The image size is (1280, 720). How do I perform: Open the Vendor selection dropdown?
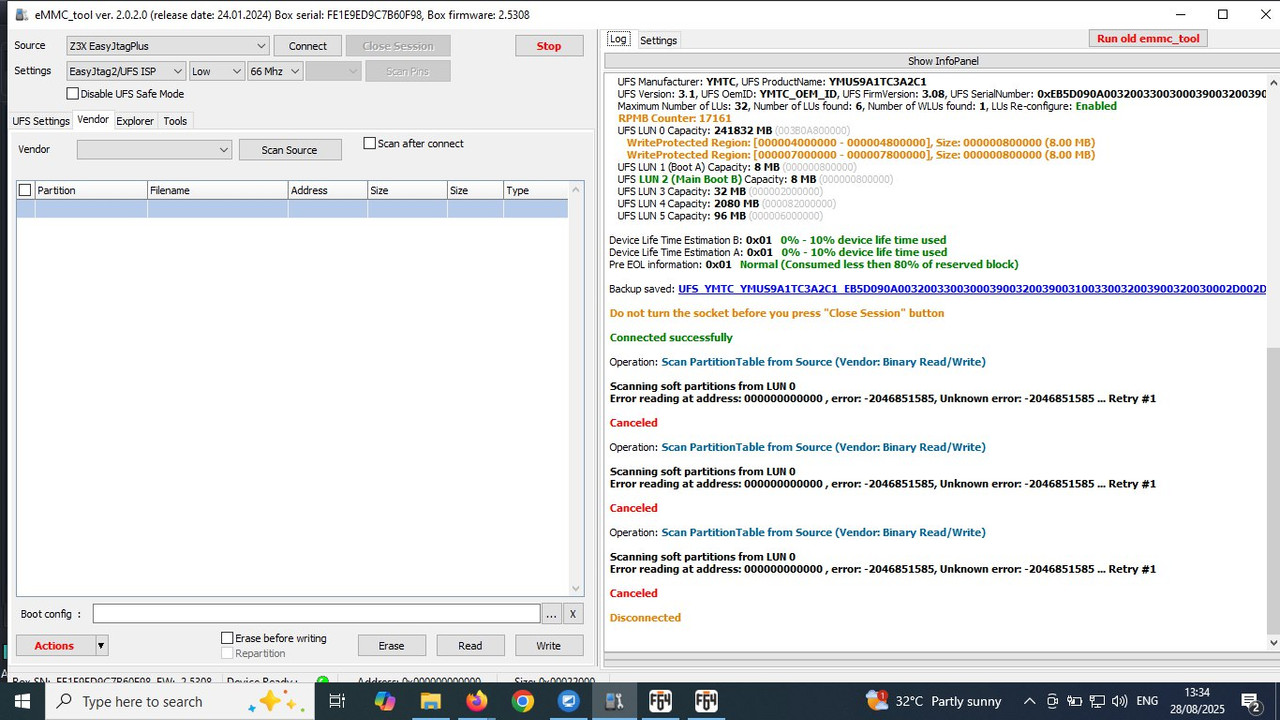pyautogui.click(x=154, y=150)
